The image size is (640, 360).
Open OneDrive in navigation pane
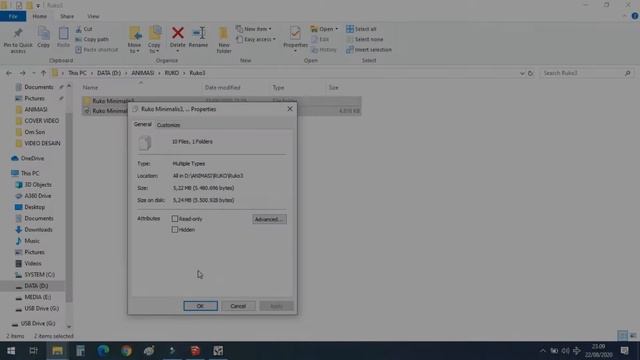point(28,158)
